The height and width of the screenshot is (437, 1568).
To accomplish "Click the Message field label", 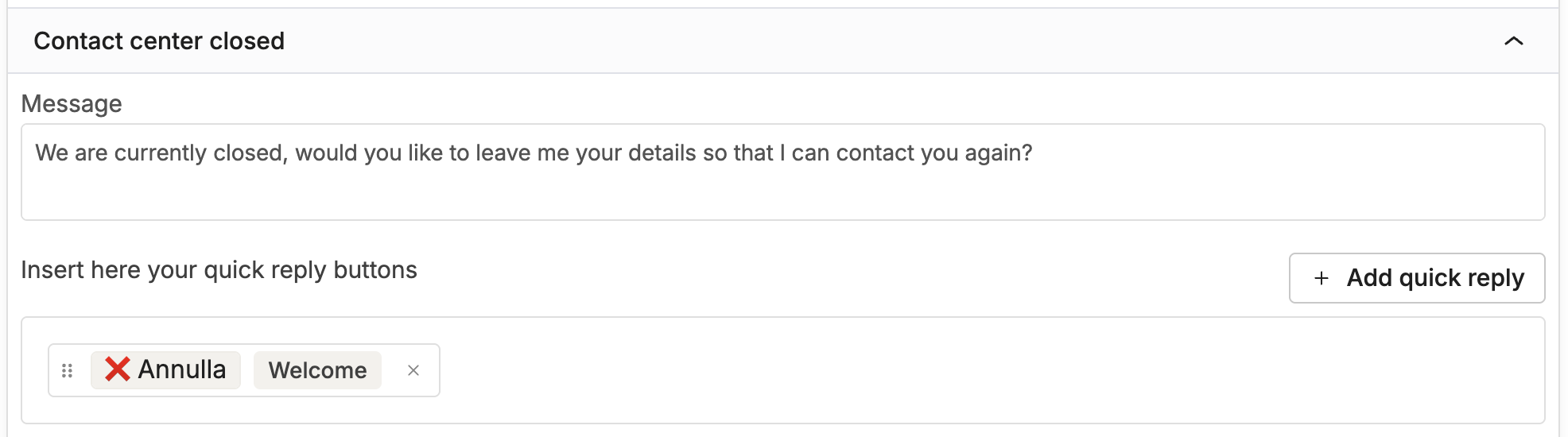I will coord(72,104).
